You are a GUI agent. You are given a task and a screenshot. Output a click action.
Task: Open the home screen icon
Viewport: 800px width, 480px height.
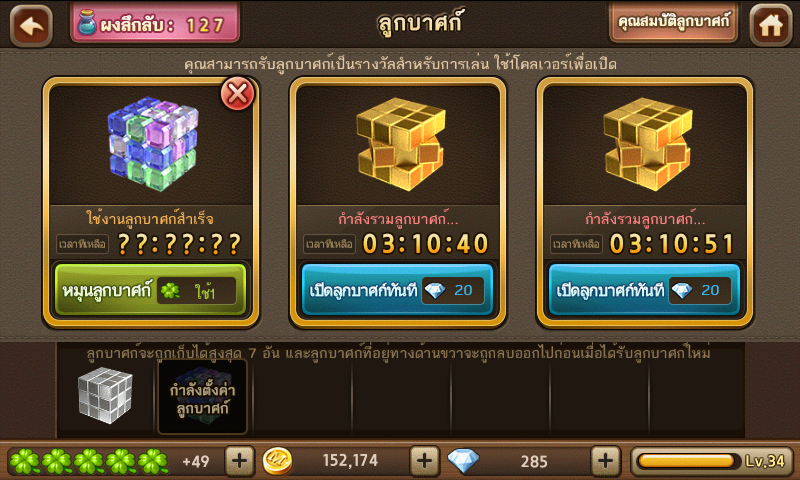[770, 26]
